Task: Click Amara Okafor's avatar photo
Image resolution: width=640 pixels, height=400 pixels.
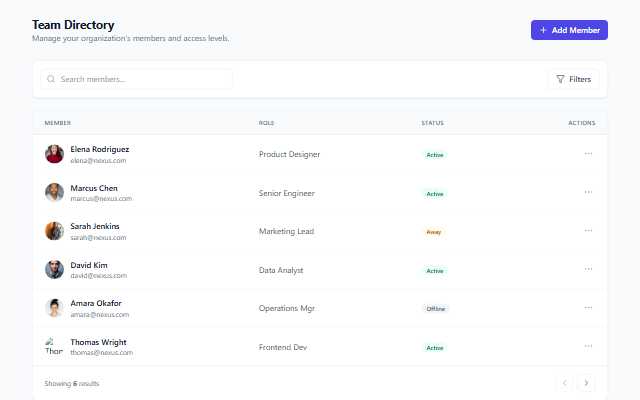Action: click(x=54, y=308)
